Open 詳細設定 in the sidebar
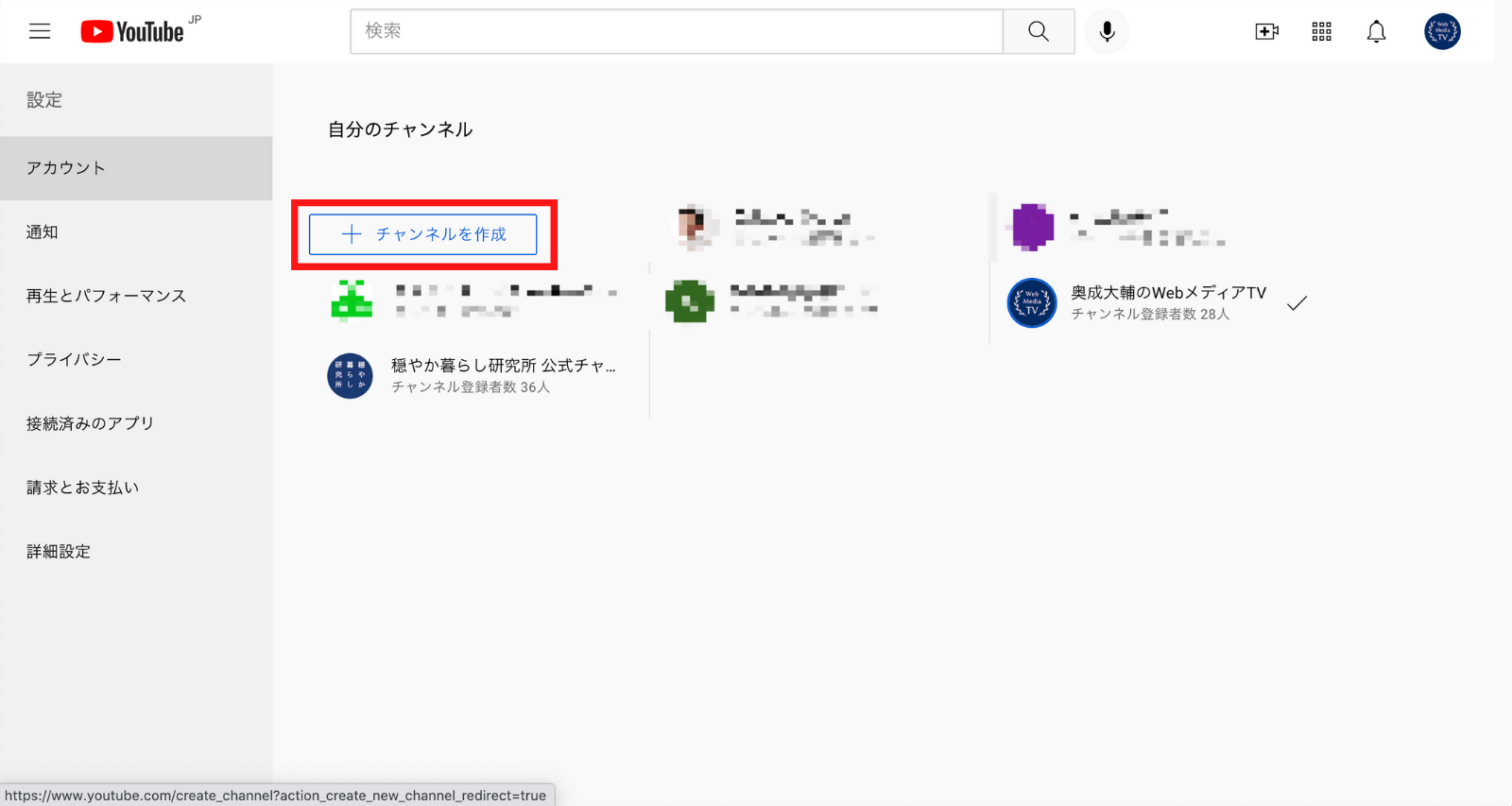Image resolution: width=1512 pixels, height=806 pixels. click(x=59, y=552)
